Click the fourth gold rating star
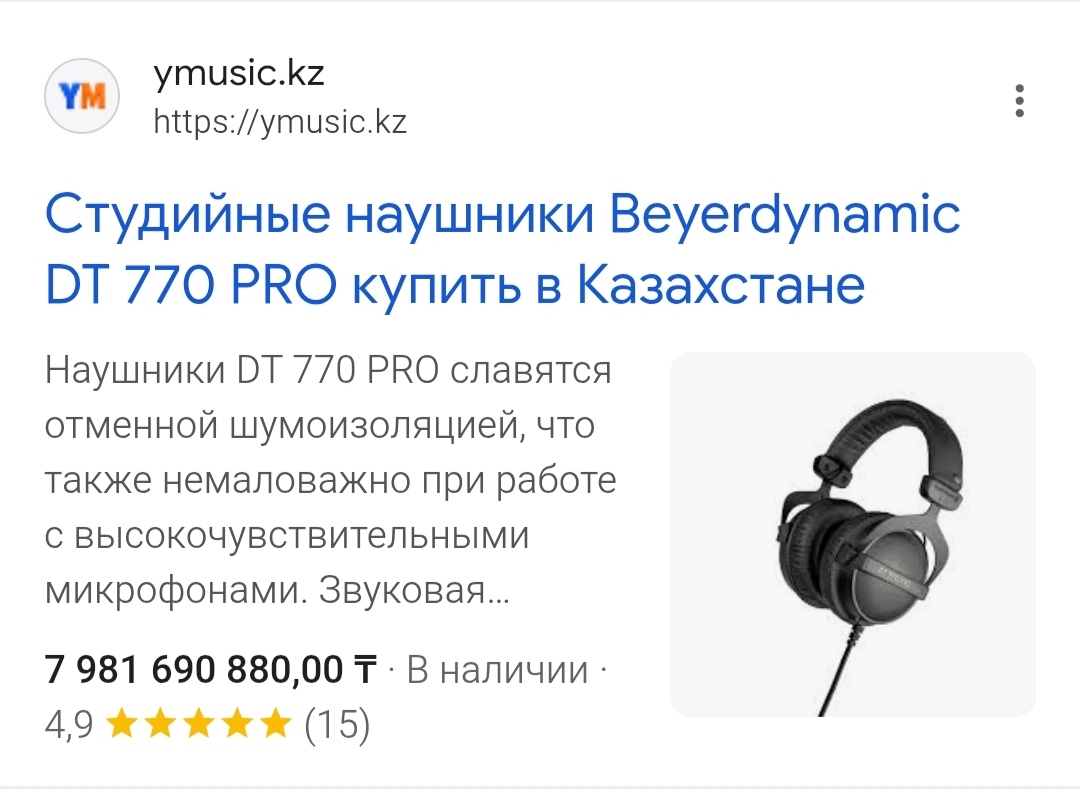 [238, 724]
